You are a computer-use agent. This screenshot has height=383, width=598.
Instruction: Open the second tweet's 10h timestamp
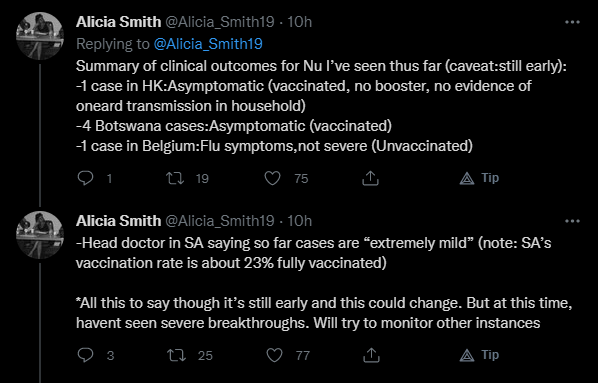[x=299, y=221]
